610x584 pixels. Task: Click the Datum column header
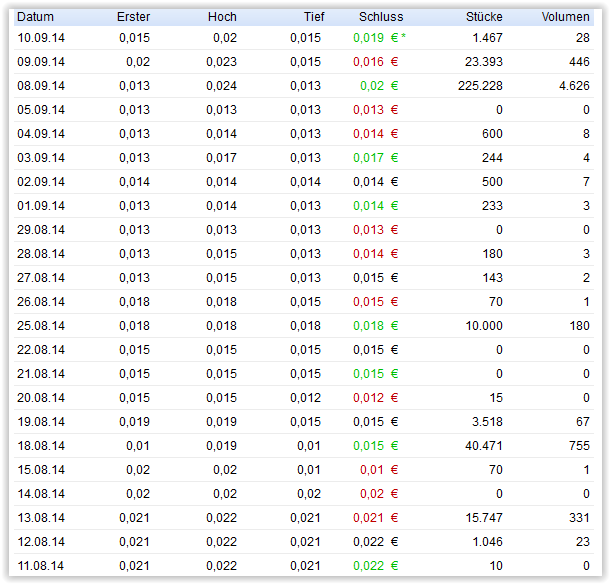35,17
